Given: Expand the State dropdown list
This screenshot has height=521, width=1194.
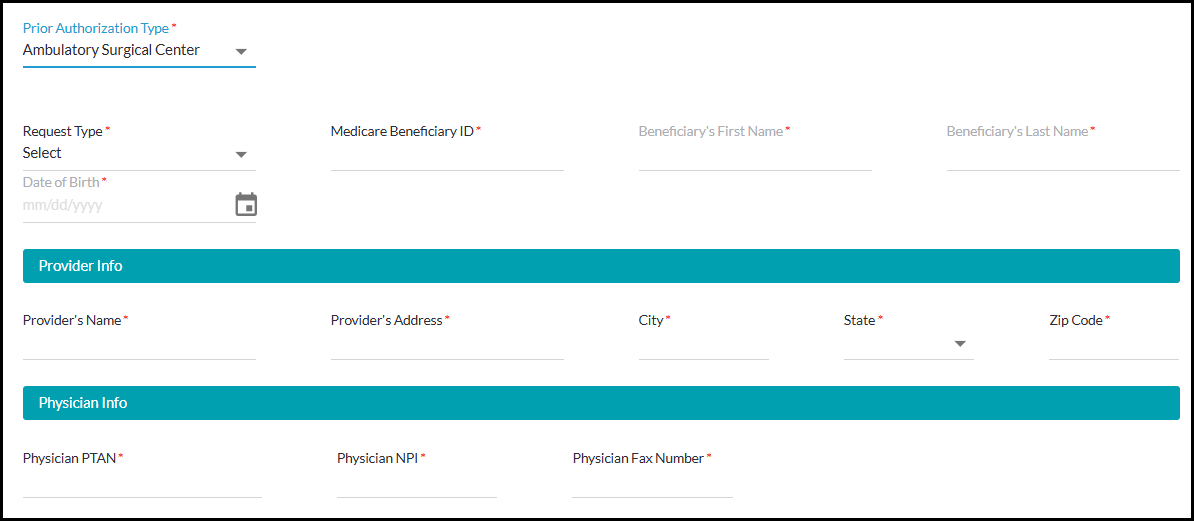Looking at the screenshot, I should pos(960,344).
